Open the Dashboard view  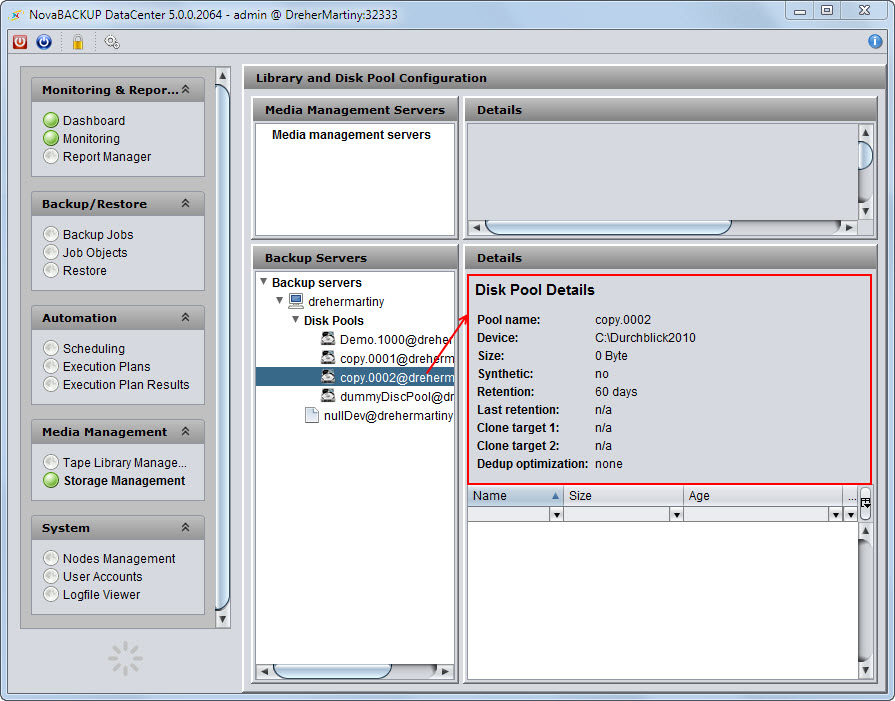coord(94,120)
